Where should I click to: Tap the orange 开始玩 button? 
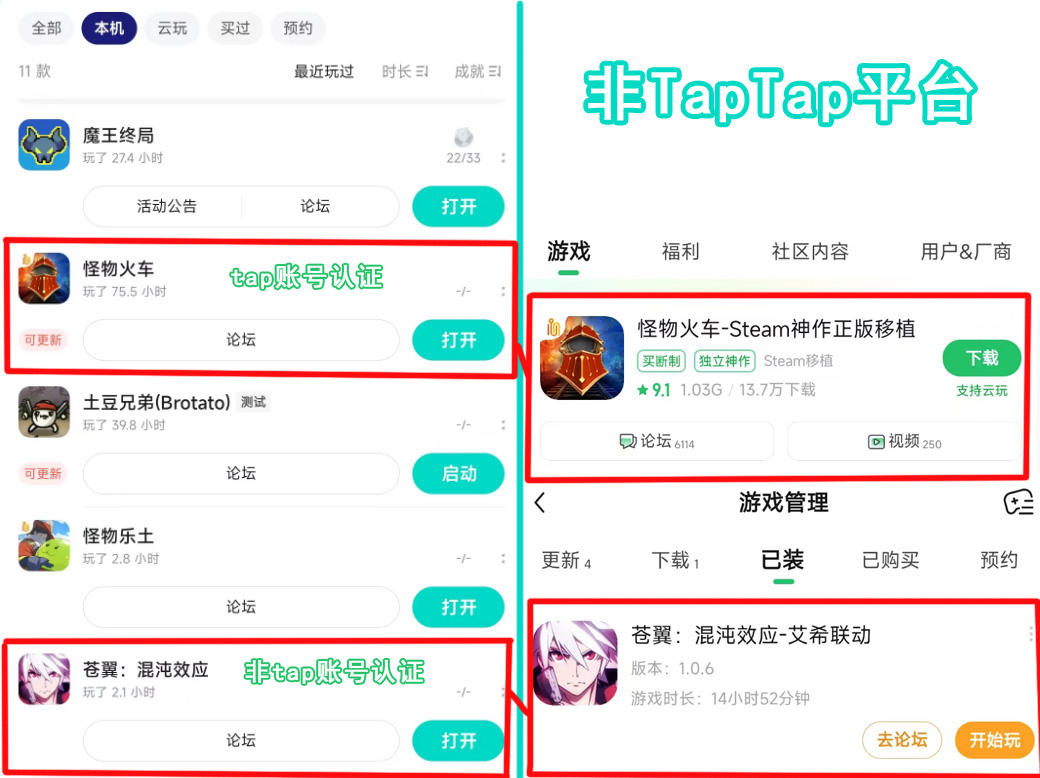point(994,740)
